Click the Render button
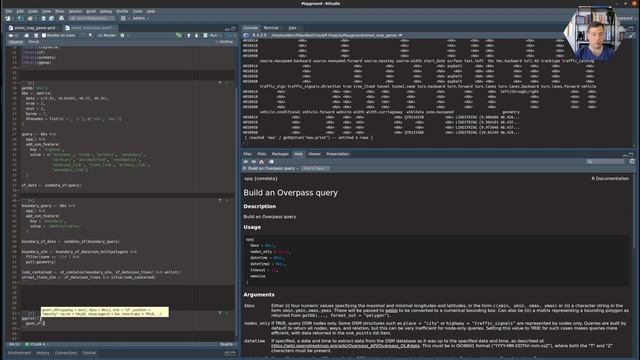640x360 pixels. click(107, 36)
